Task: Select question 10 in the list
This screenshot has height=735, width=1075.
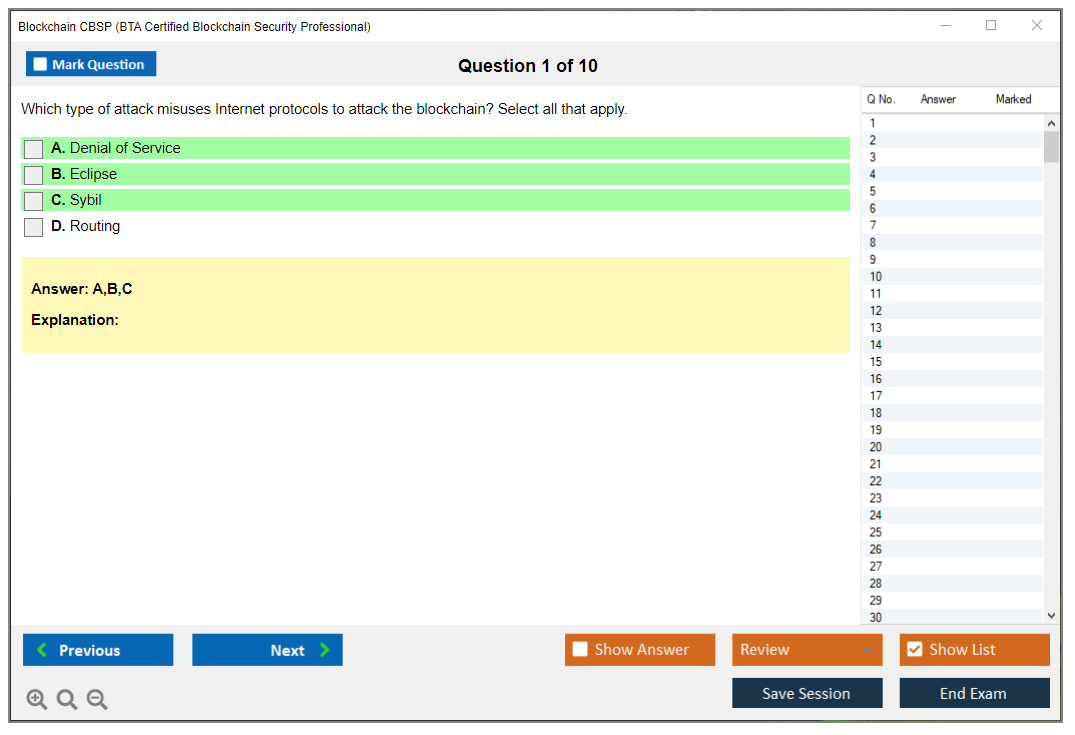Action: (876, 277)
